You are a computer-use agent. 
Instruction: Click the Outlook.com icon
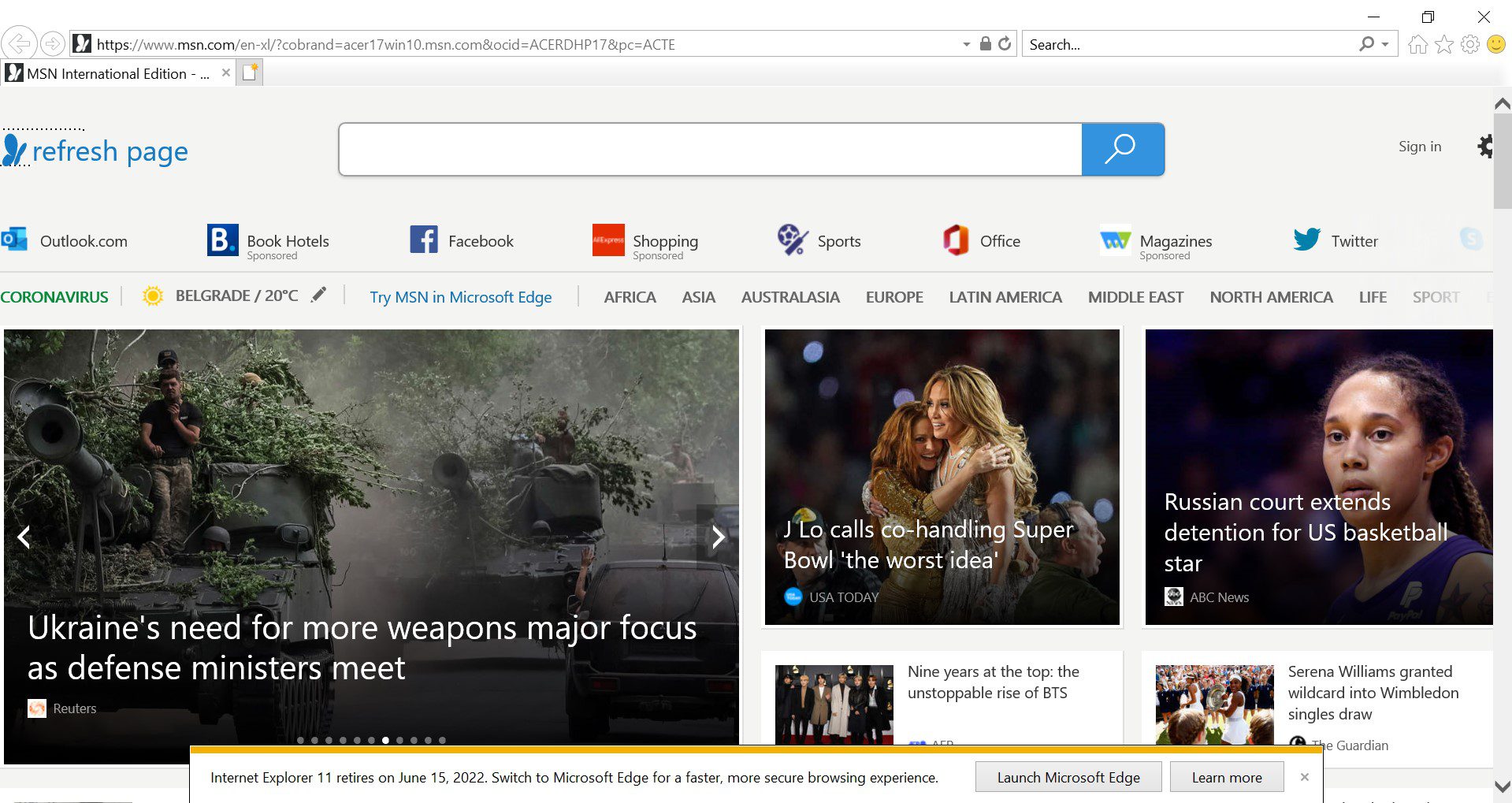[14, 240]
